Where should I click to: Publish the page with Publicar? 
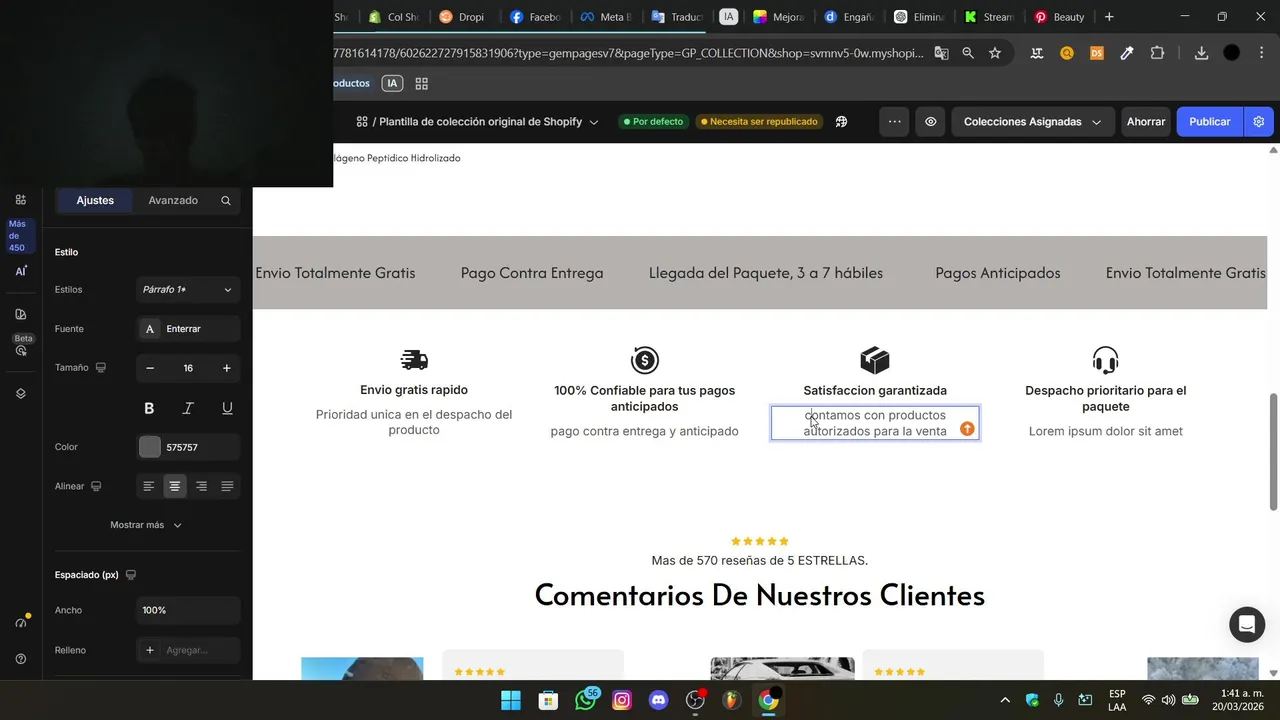(1209, 122)
